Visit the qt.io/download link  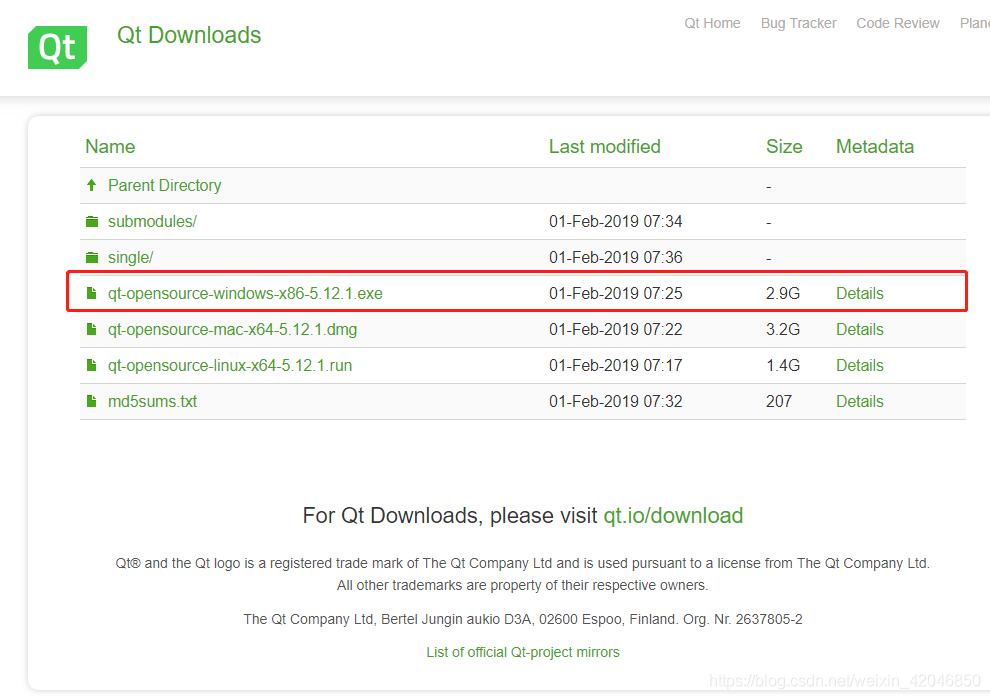pos(673,516)
